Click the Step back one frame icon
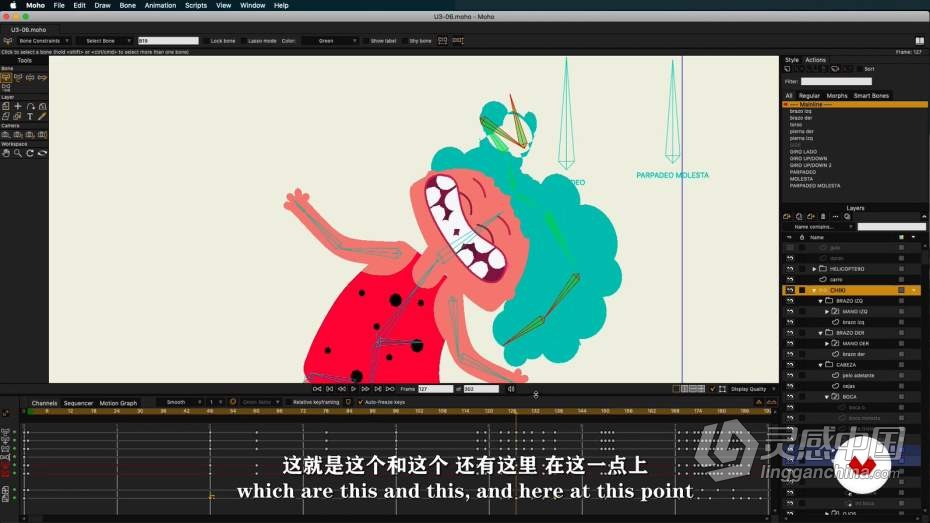930x523 pixels. [x=342, y=389]
